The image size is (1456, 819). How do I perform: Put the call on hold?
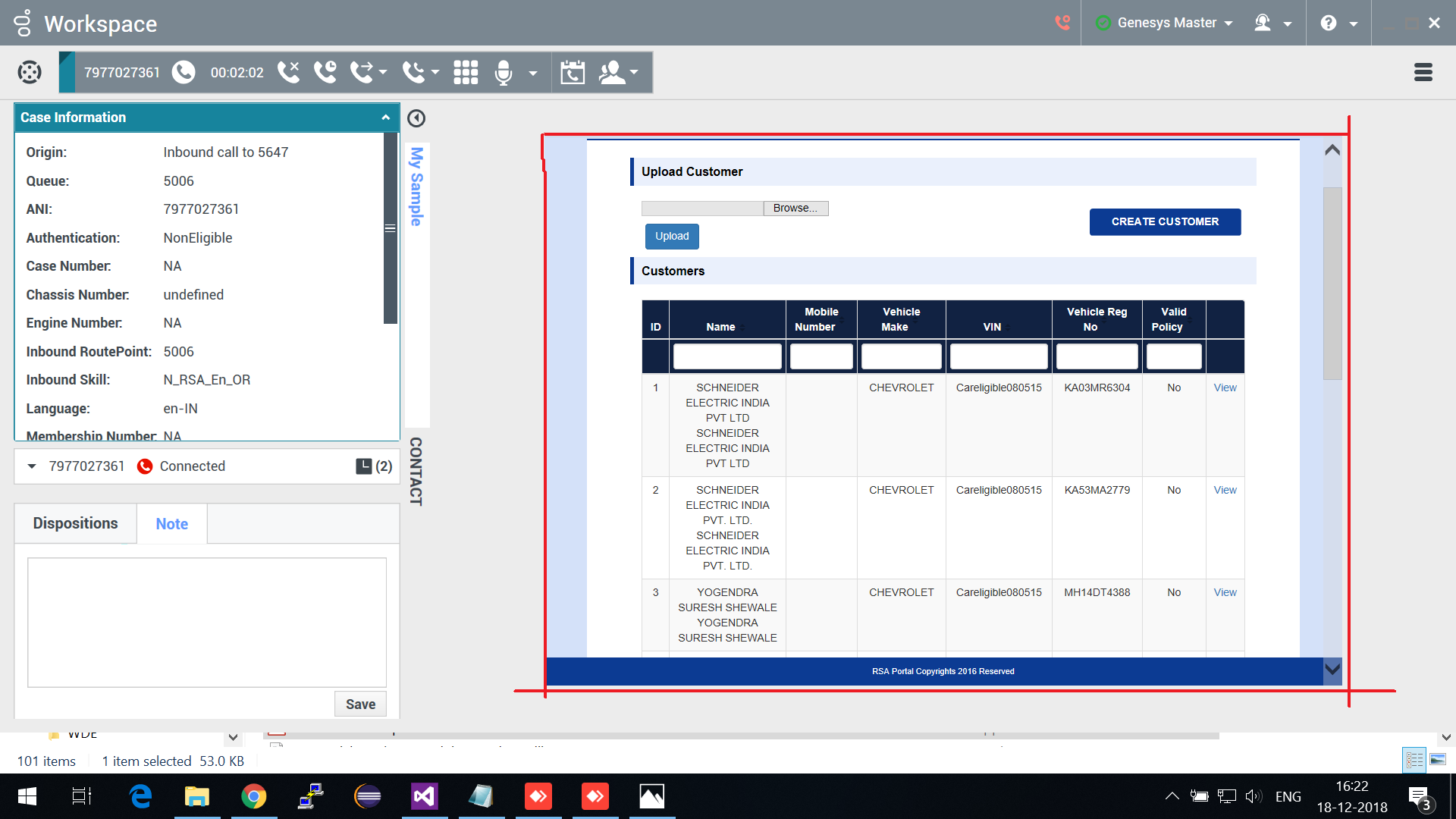(325, 72)
